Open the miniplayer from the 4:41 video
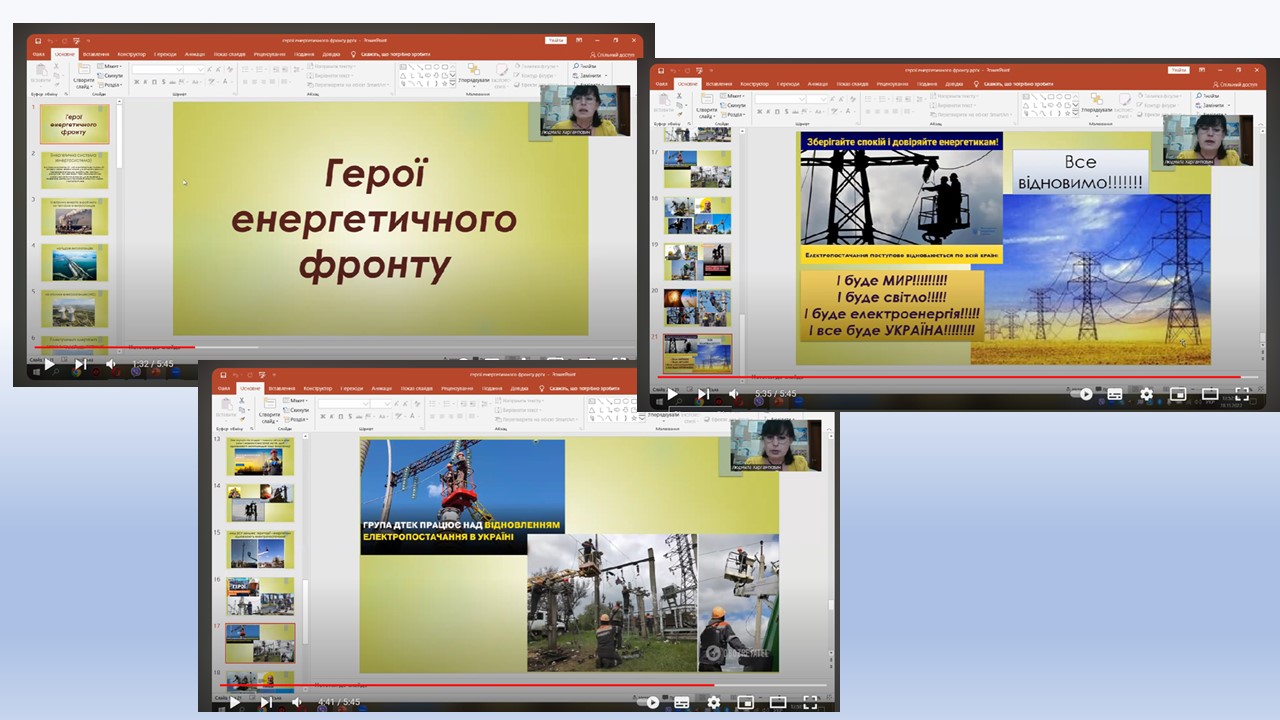The image size is (1280, 720). coord(745,702)
